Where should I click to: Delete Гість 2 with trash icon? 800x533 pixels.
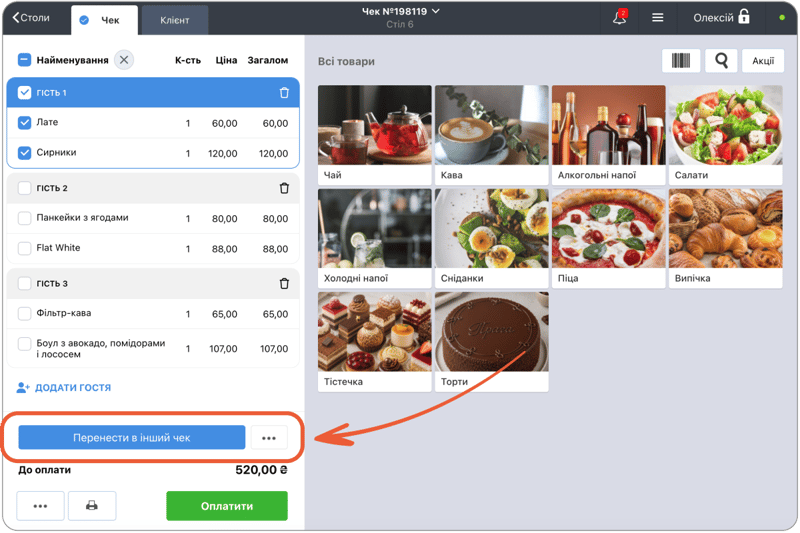pos(284,188)
